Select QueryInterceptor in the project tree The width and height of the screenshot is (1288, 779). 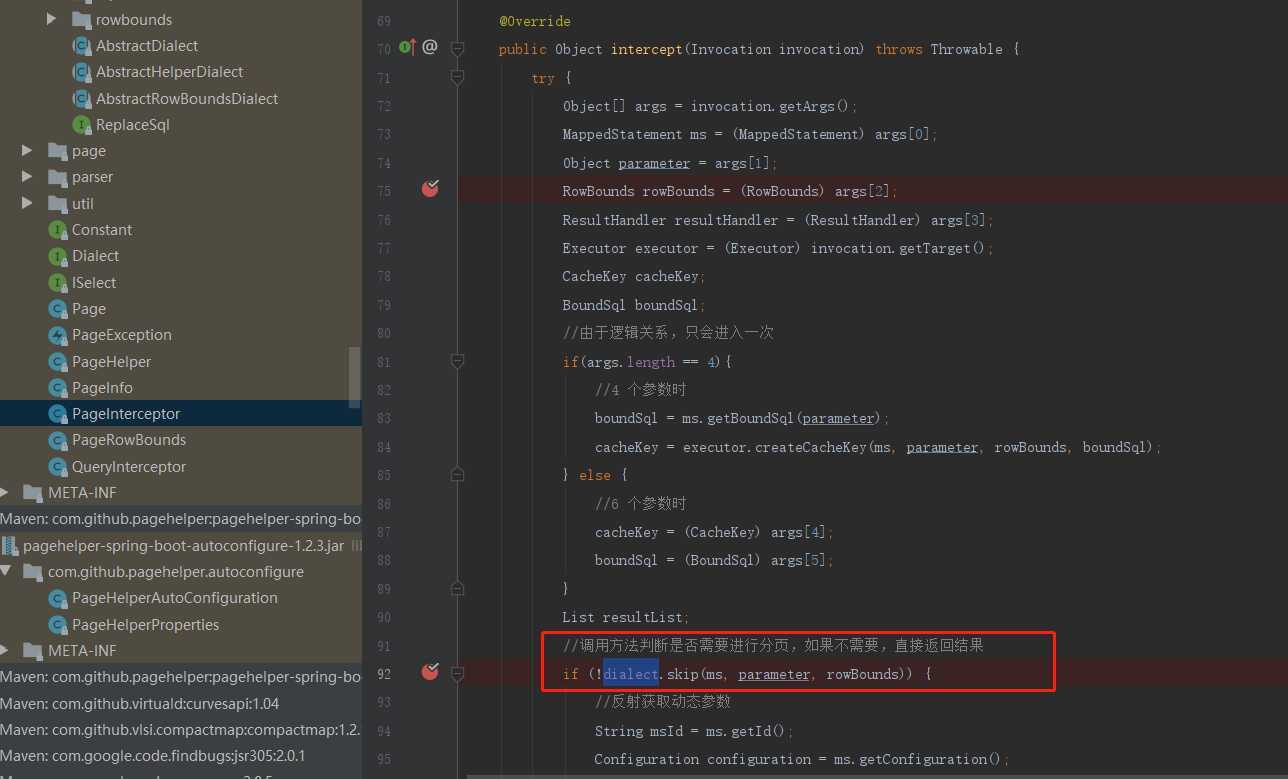coord(129,466)
